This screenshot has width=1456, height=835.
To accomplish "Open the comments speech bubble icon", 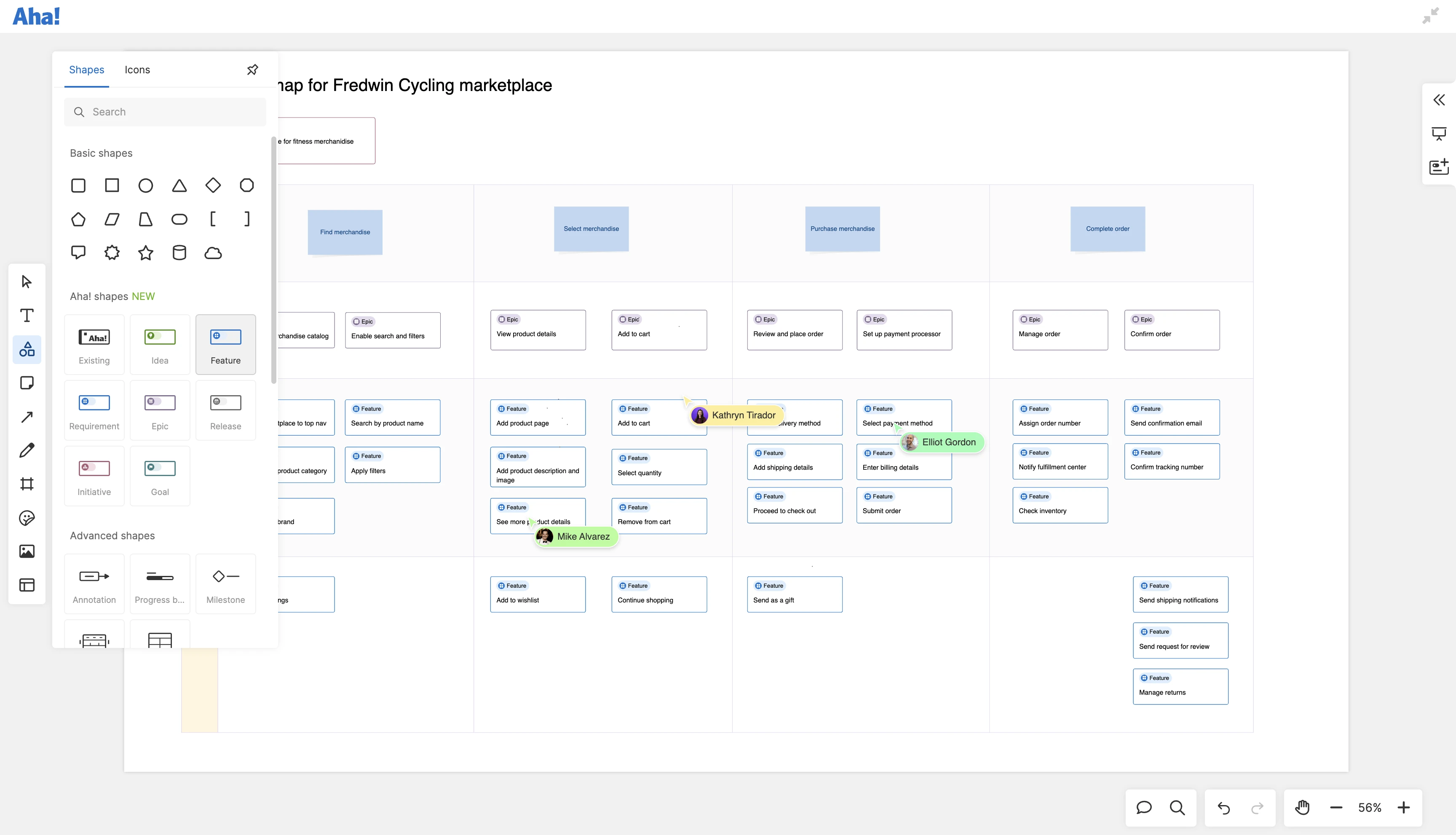I will pos(1143,808).
